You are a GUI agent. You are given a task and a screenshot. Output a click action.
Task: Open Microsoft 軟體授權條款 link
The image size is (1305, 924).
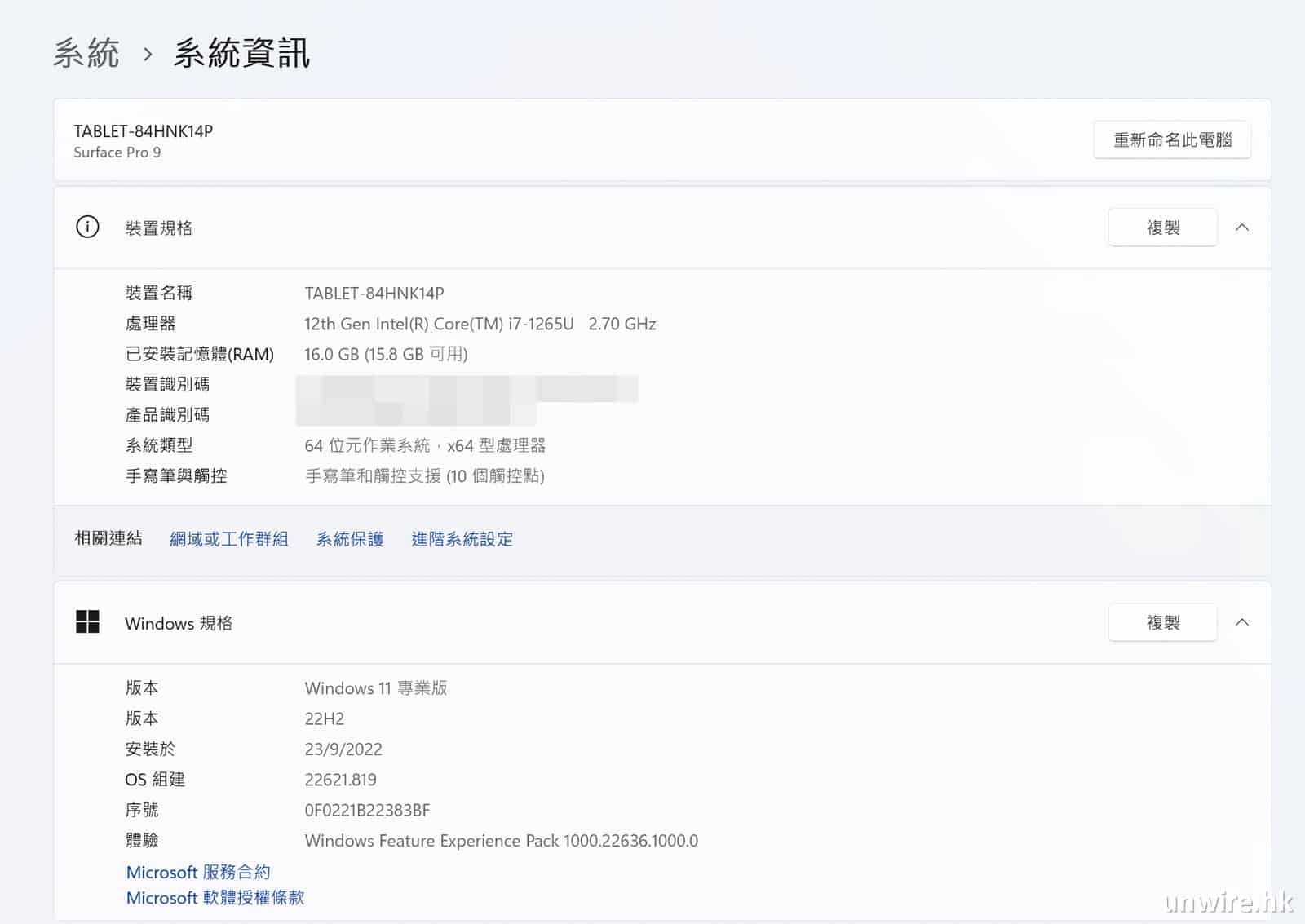point(215,898)
